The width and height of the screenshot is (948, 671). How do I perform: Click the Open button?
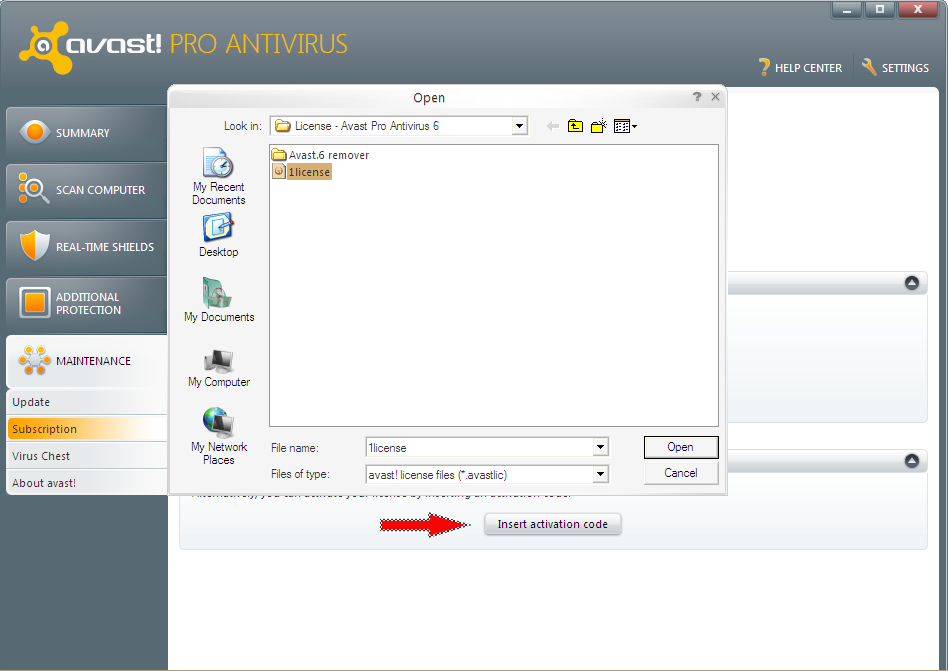click(x=681, y=447)
